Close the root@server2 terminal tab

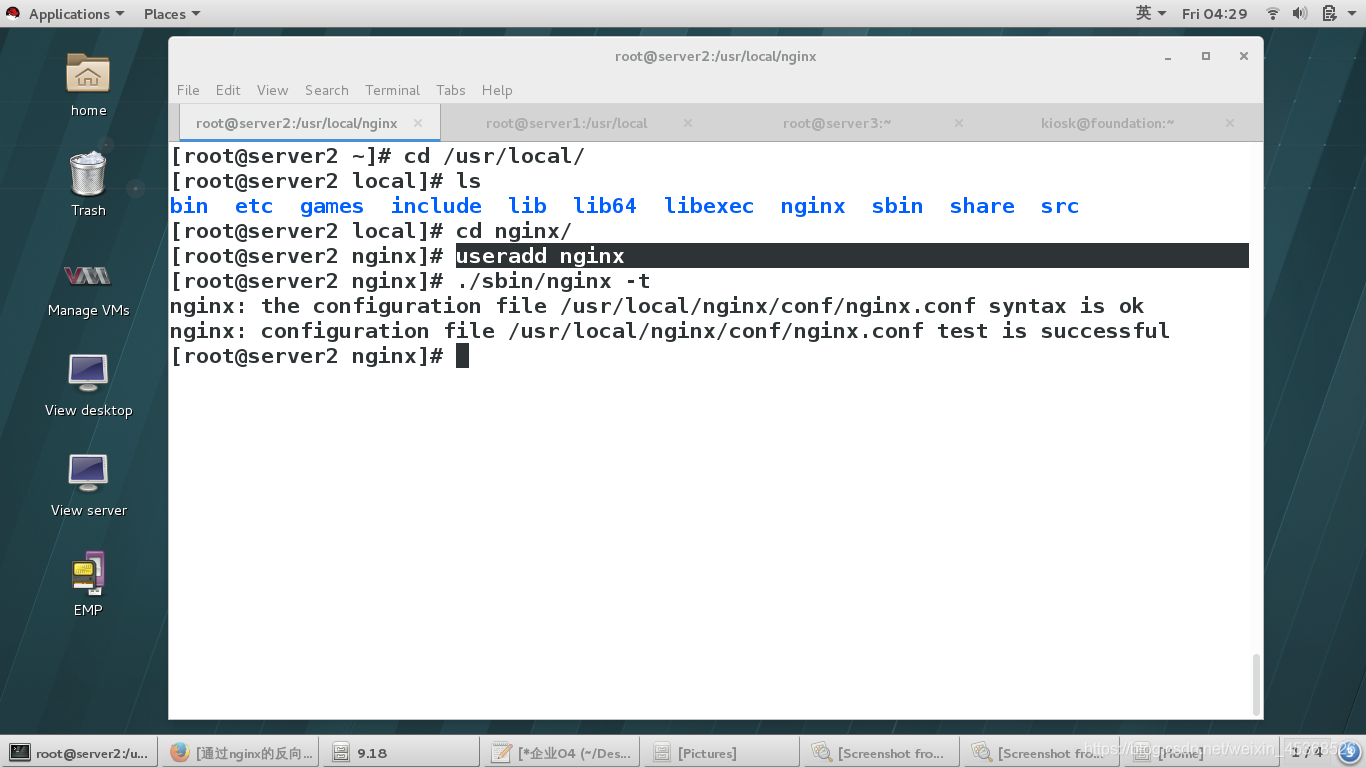point(418,123)
